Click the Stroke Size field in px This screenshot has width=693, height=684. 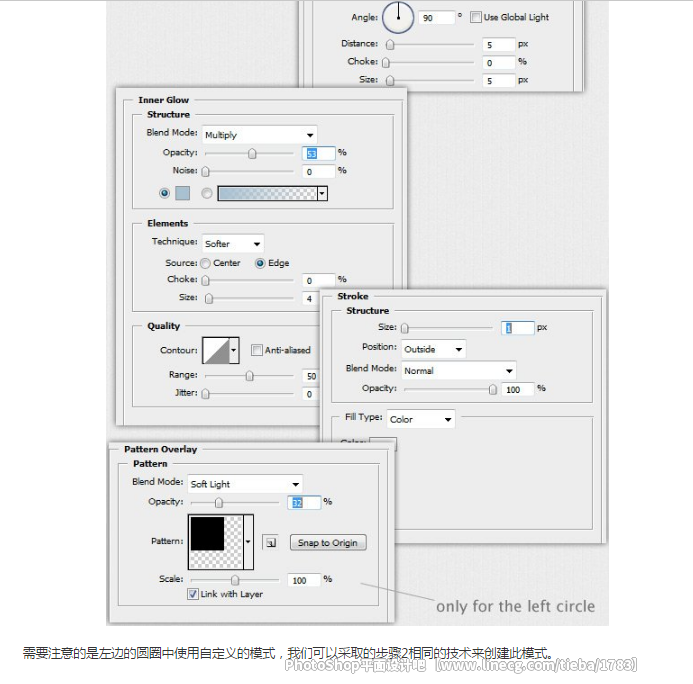pos(518,328)
